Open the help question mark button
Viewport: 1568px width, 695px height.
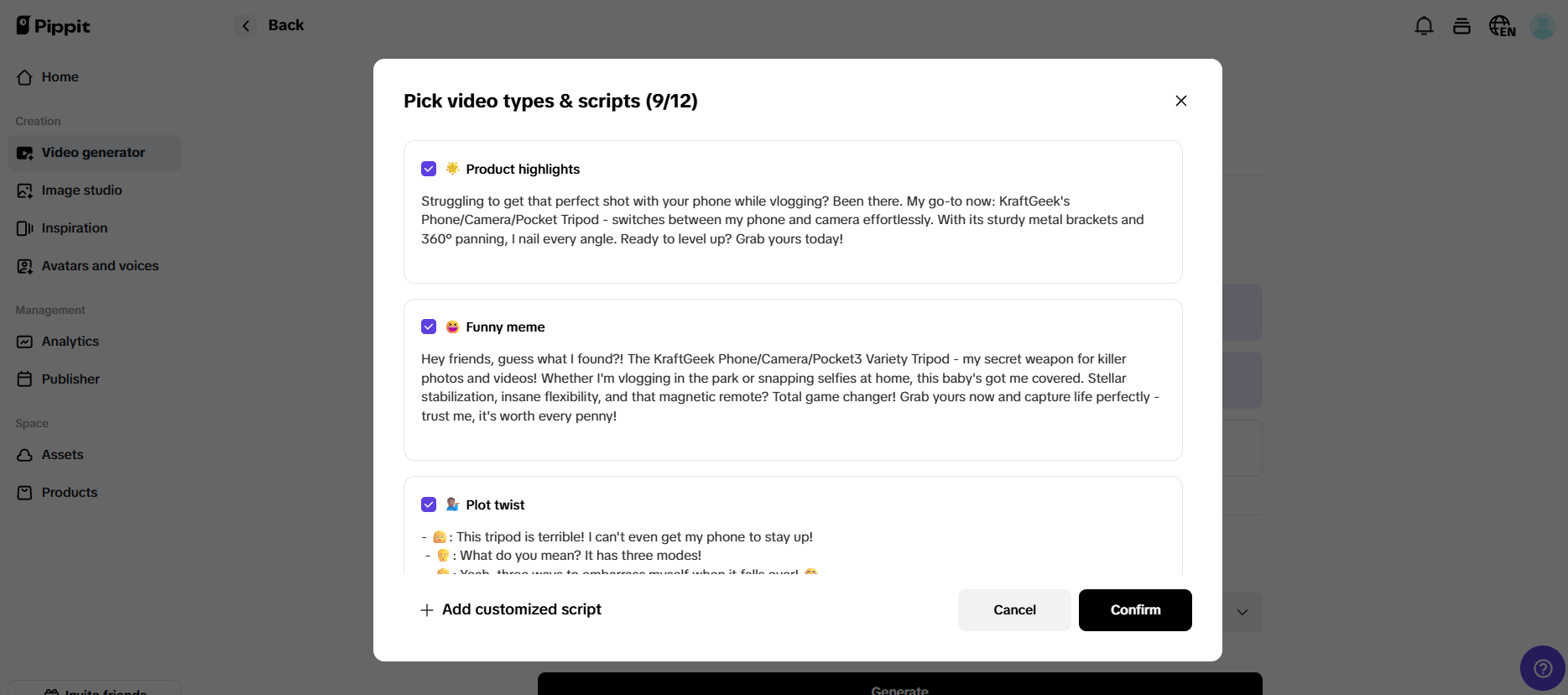[x=1542, y=668]
